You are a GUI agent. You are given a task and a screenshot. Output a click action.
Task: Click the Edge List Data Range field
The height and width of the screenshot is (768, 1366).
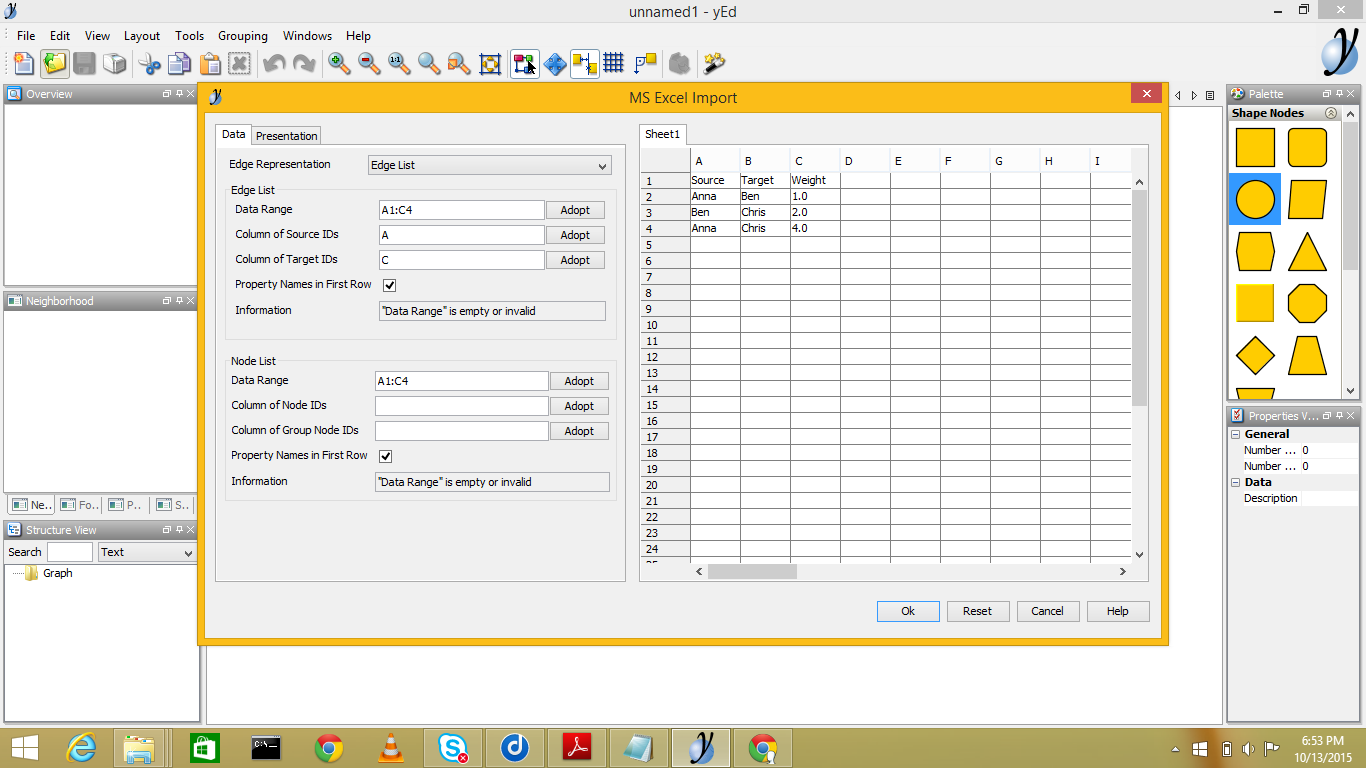461,210
